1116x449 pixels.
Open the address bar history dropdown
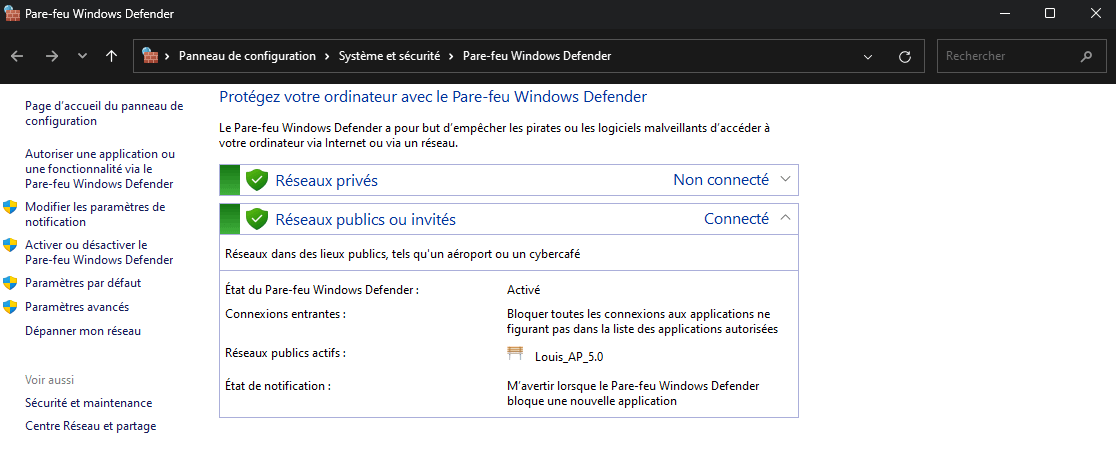pos(868,57)
